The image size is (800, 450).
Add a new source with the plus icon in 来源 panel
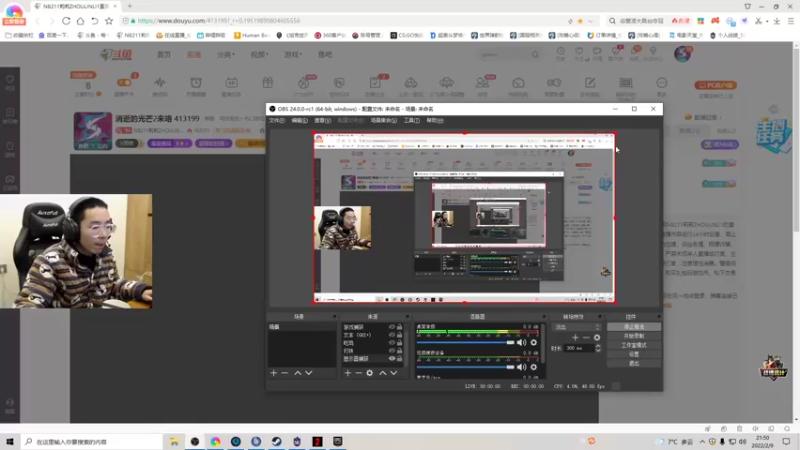click(347, 373)
